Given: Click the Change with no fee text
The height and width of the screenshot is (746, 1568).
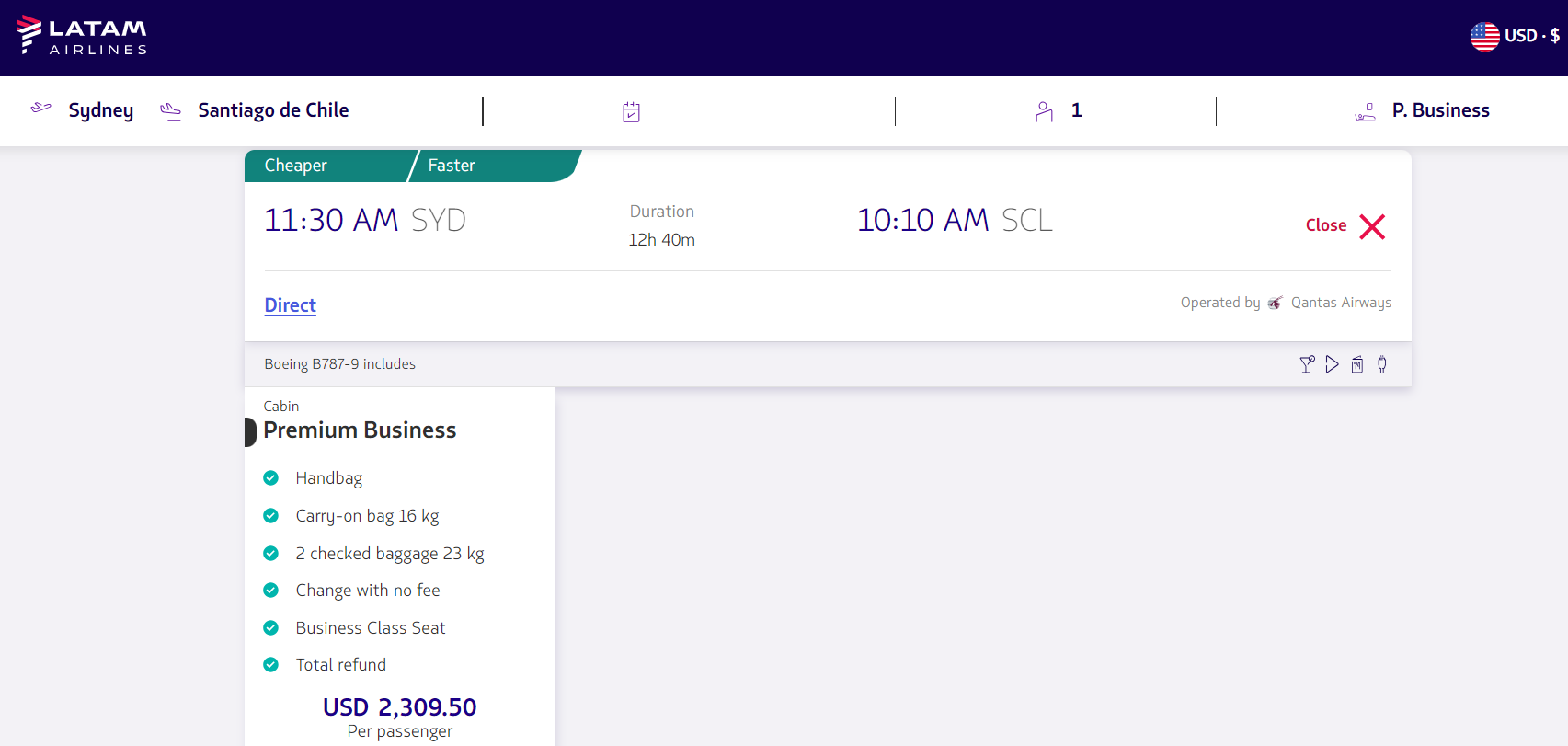Looking at the screenshot, I should click(x=368, y=591).
